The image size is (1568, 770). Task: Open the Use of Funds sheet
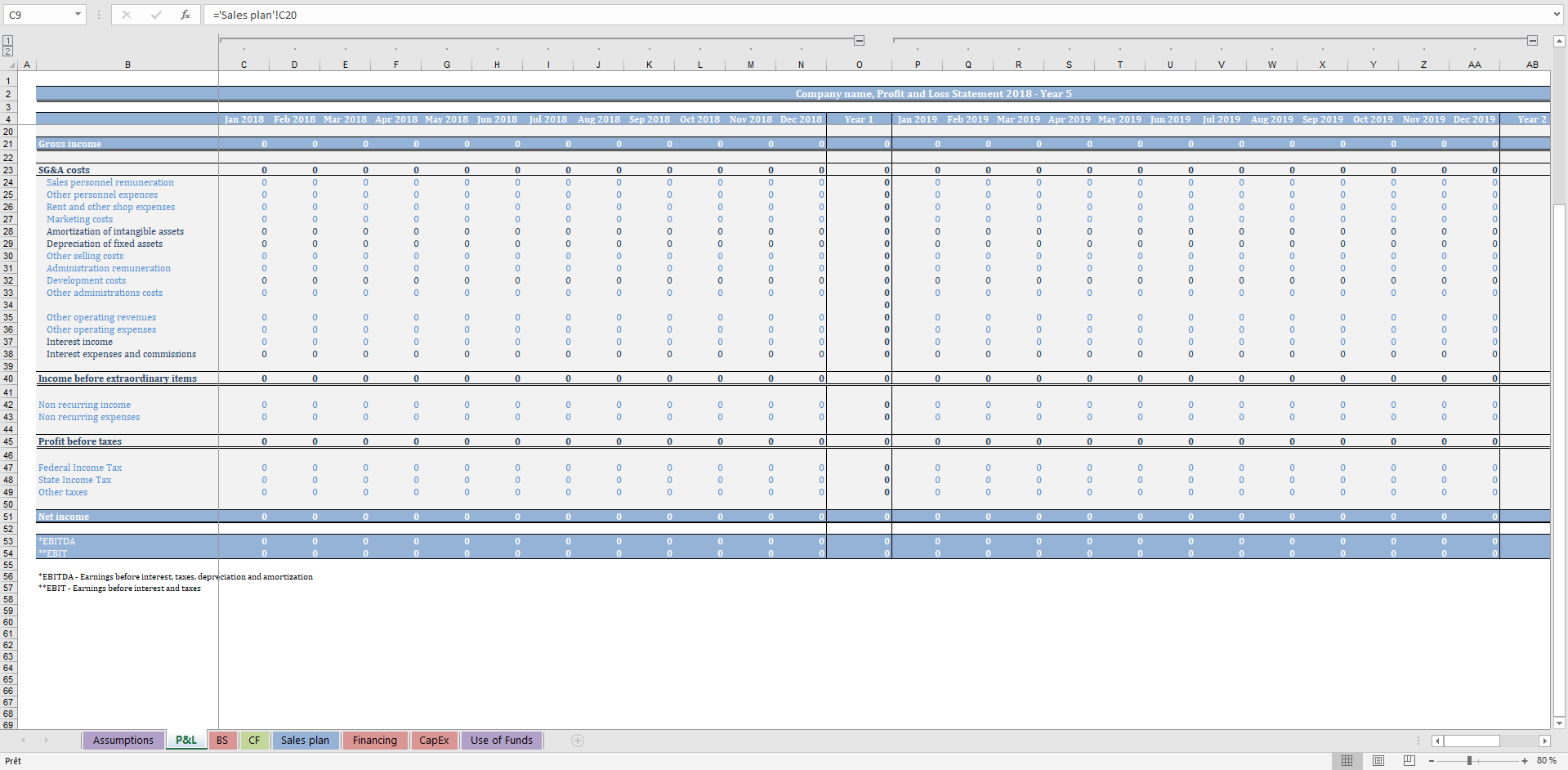(502, 741)
